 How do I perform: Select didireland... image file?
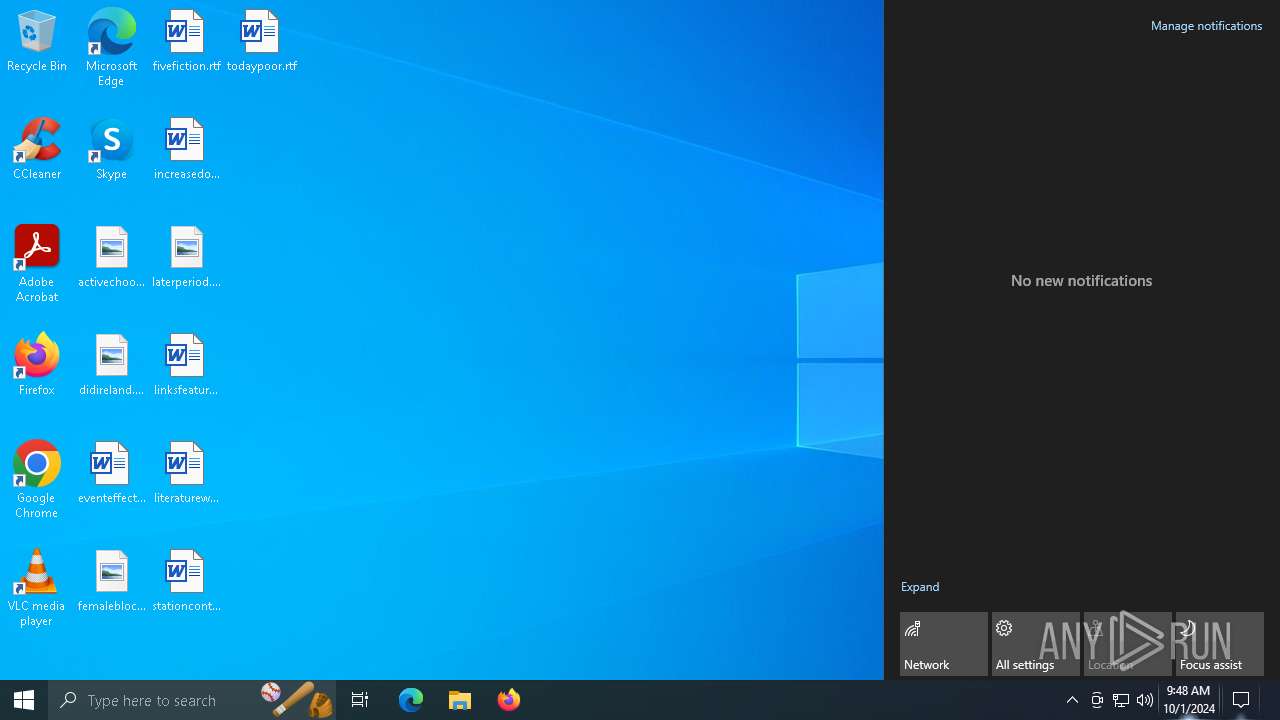[x=111, y=365]
